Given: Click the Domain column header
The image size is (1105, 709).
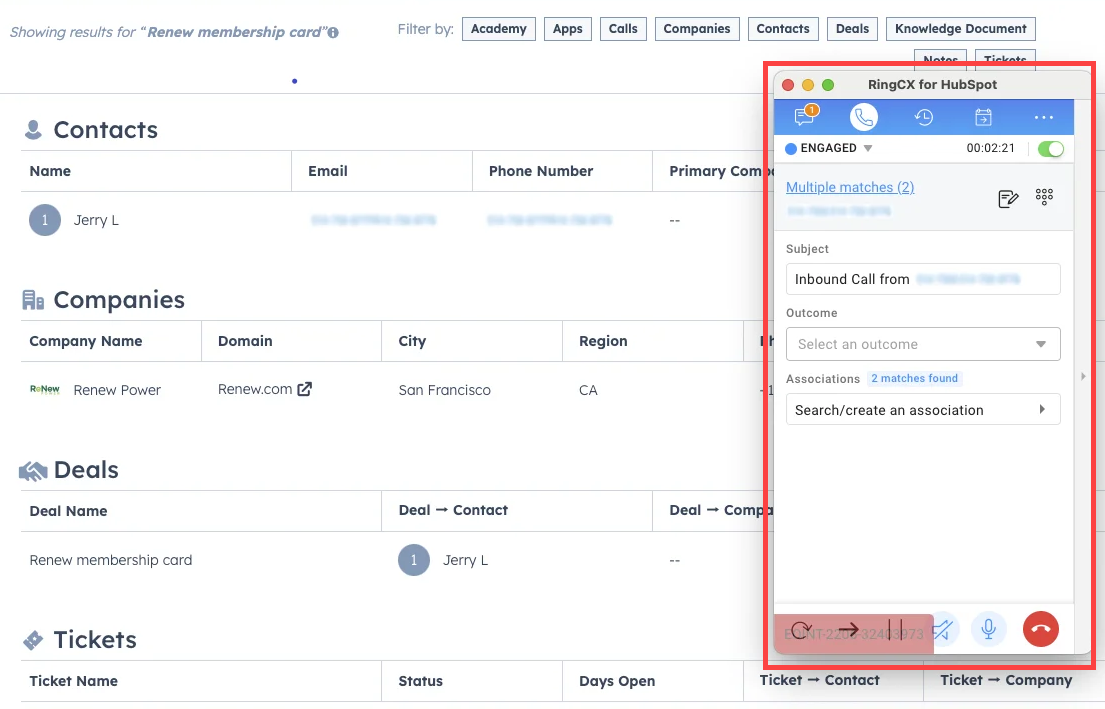Looking at the screenshot, I should (x=245, y=341).
